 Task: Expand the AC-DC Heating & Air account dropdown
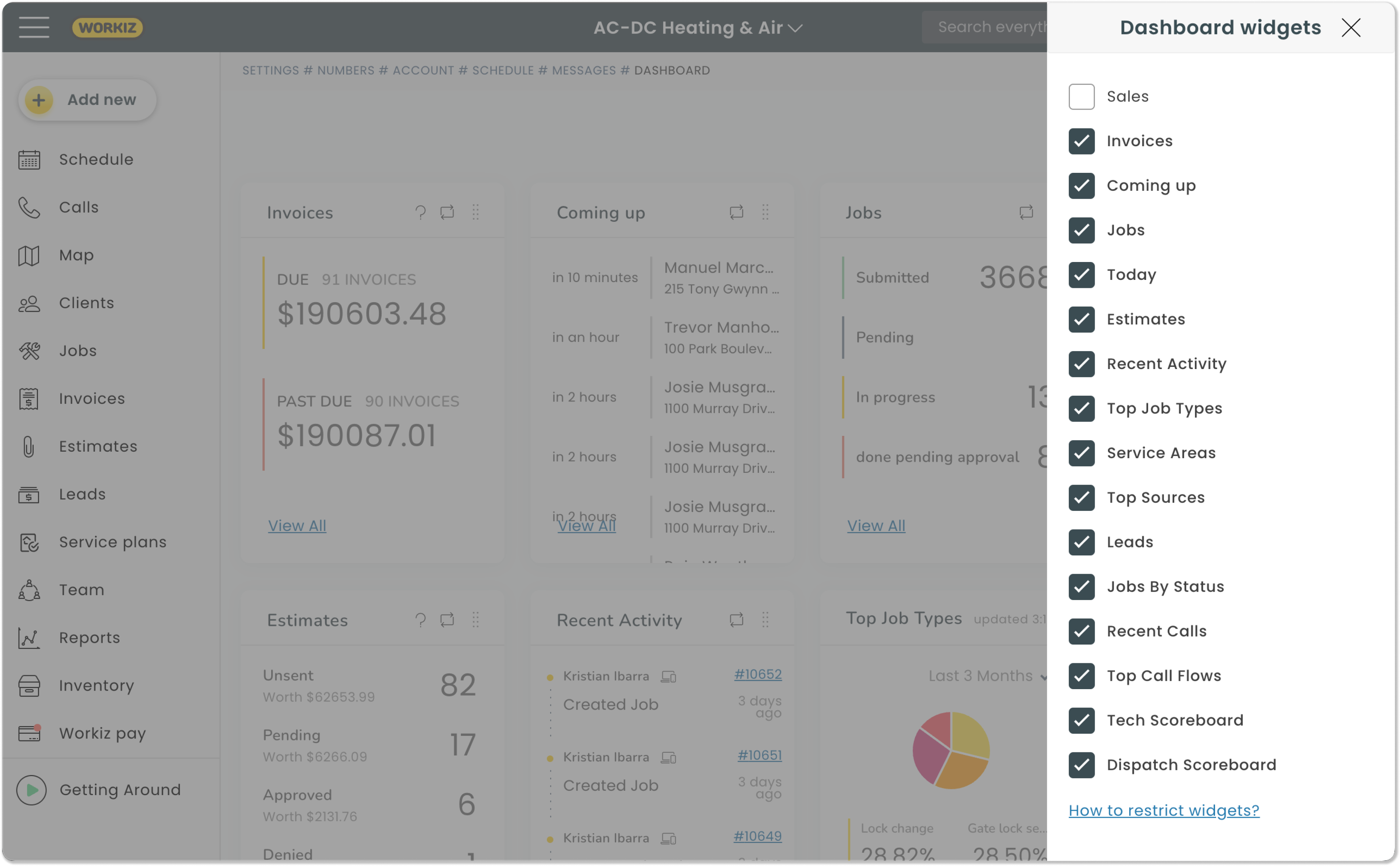point(698,27)
